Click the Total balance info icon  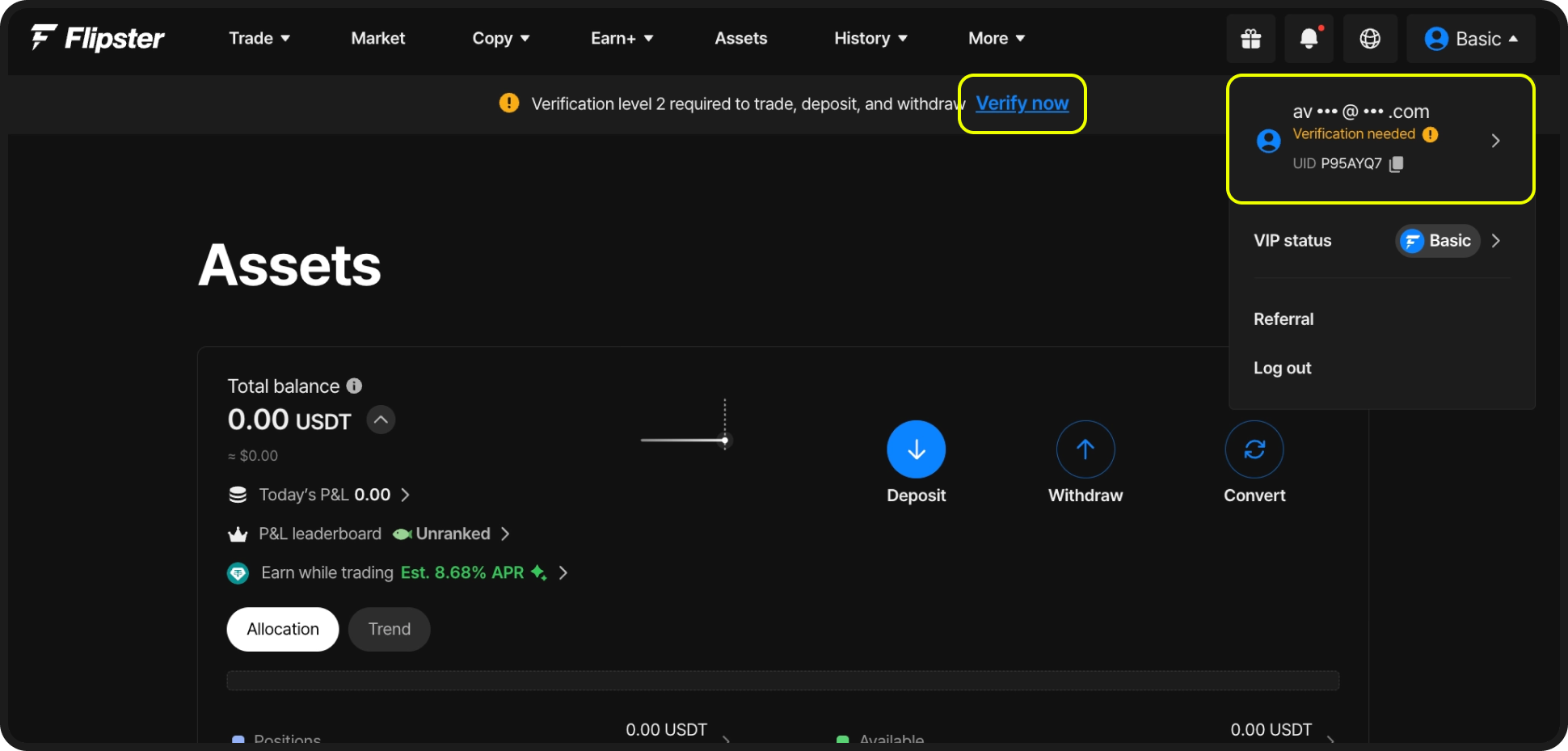coord(354,386)
